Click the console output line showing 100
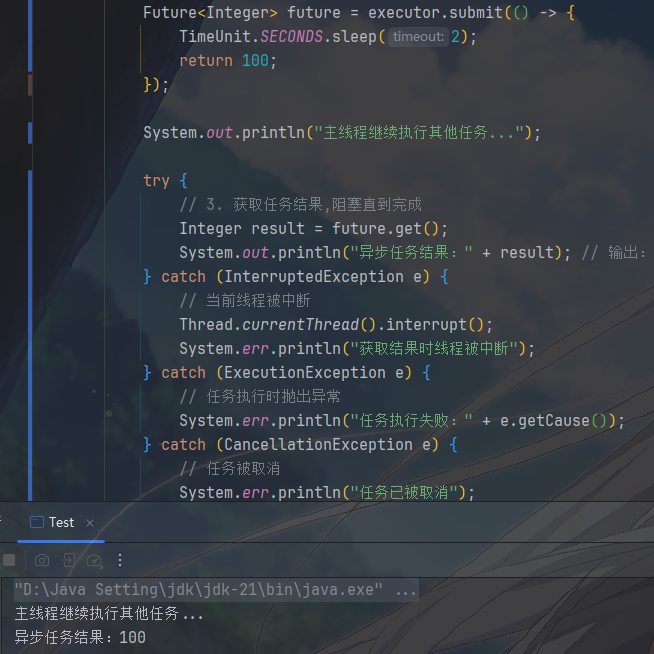 (80, 637)
